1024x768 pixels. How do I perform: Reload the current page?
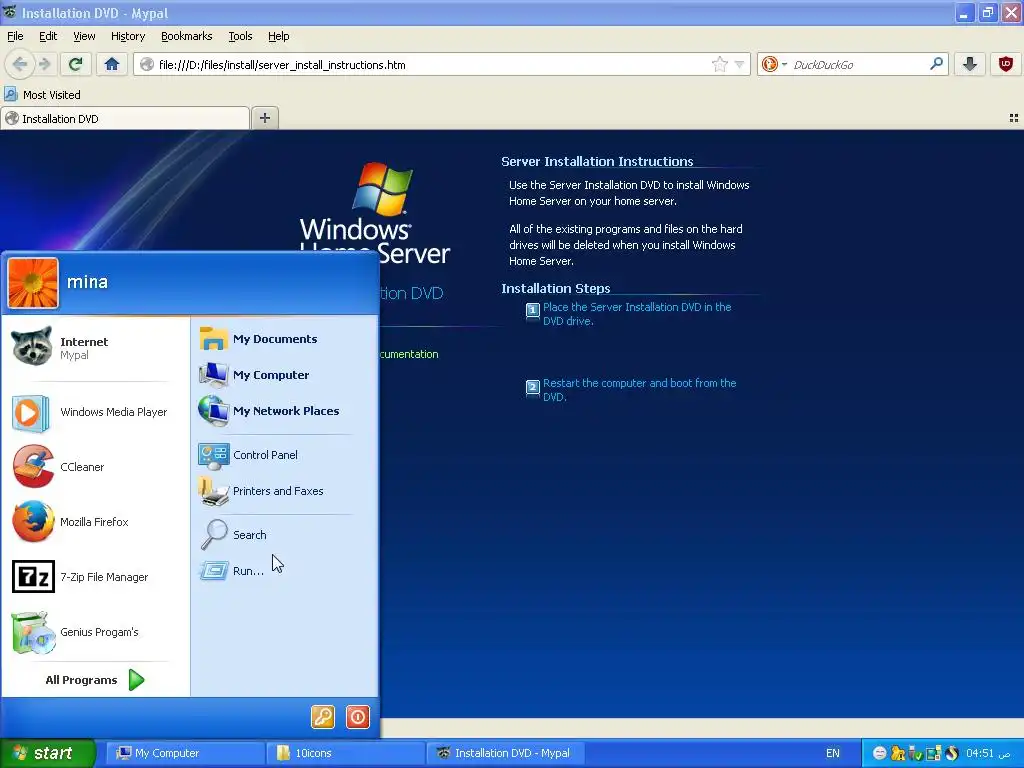(x=76, y=64)
